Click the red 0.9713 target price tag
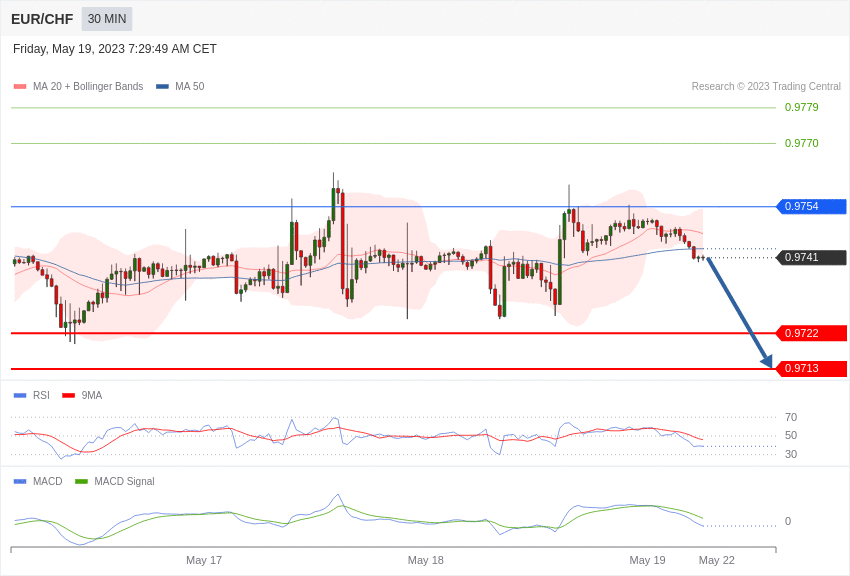 (812, 368)
